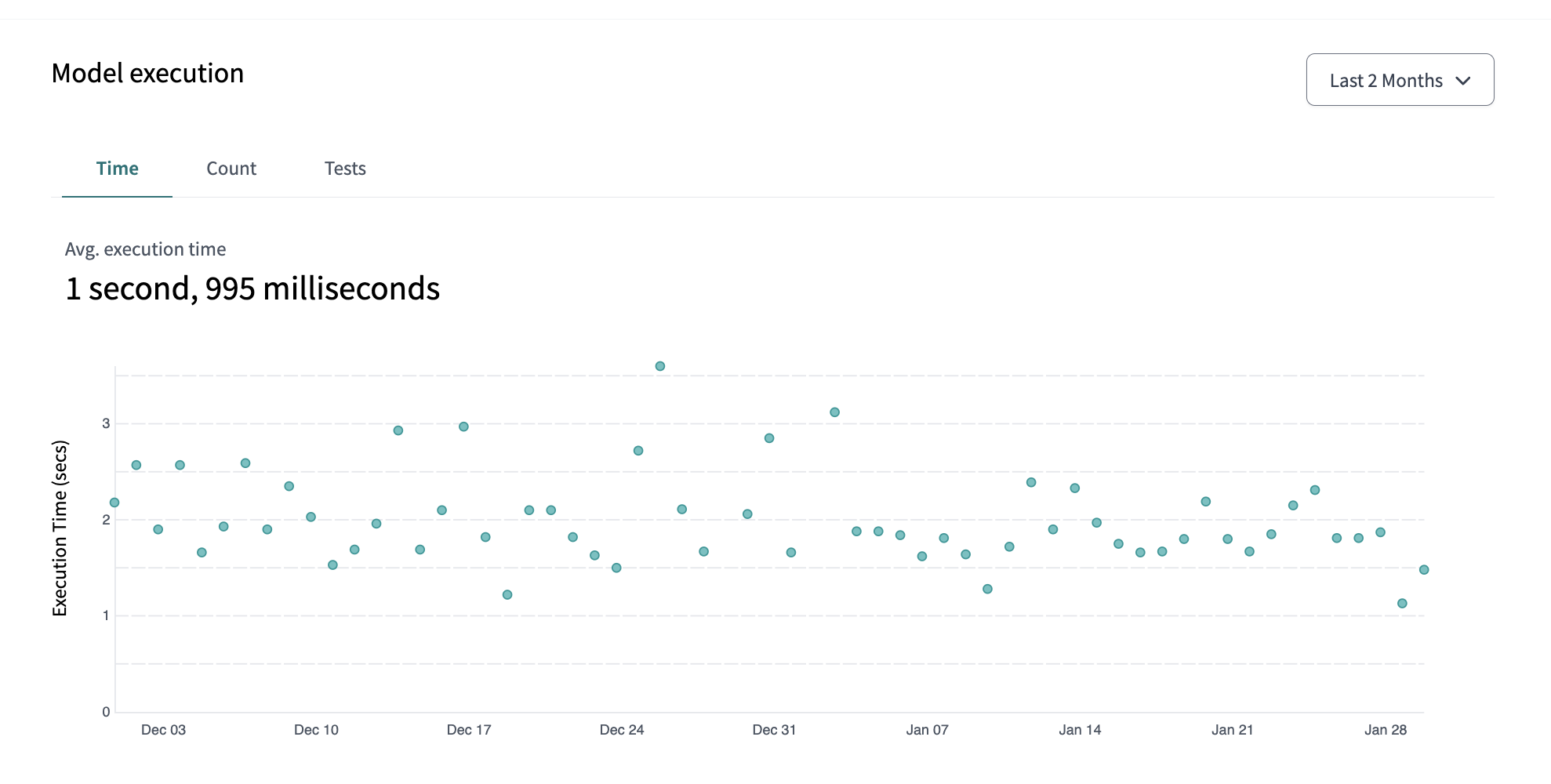Click the 1 second, 995 milliseconds value
The height and width of the screenshot is (784, 1551).
[x=252, y=289]
